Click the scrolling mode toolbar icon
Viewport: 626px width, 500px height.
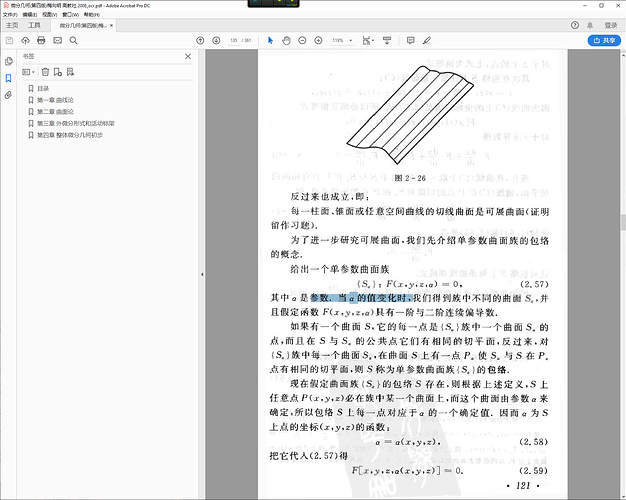click(x=387, y=40)
